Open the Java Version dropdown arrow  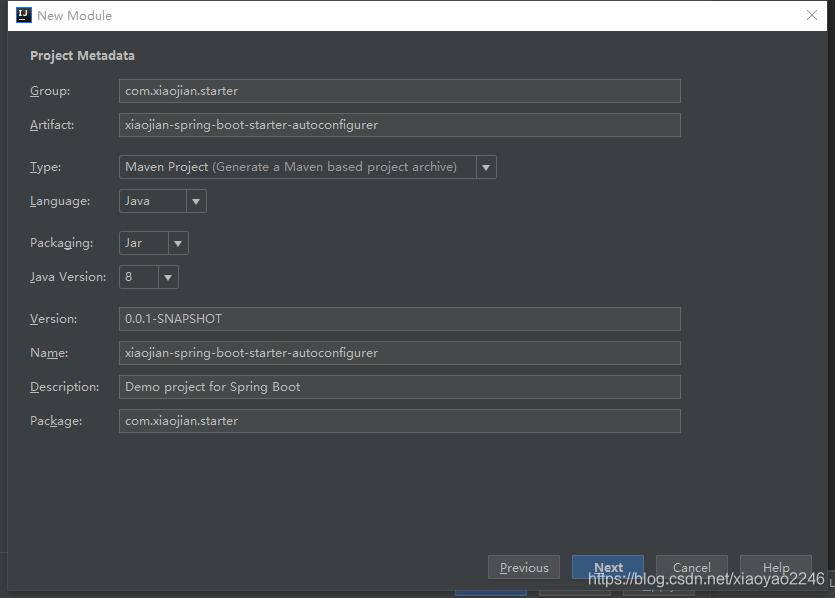168,277
